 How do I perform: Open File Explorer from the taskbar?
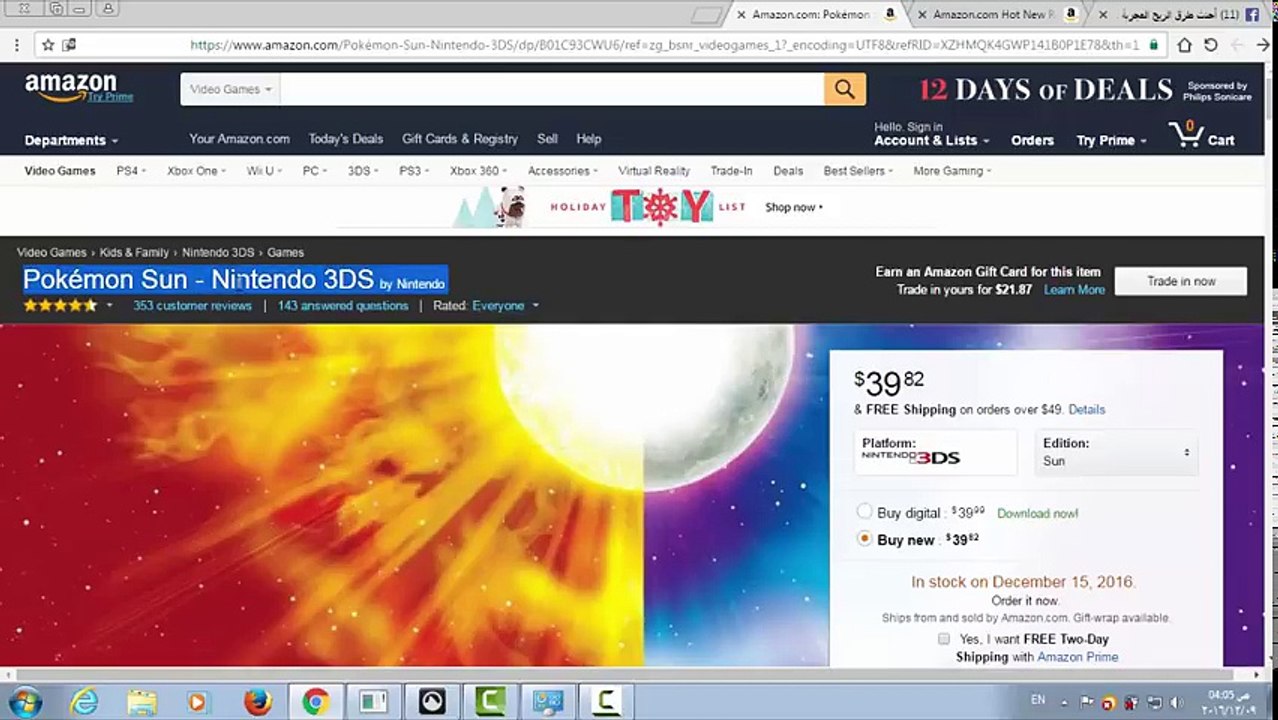click(142, 702)
